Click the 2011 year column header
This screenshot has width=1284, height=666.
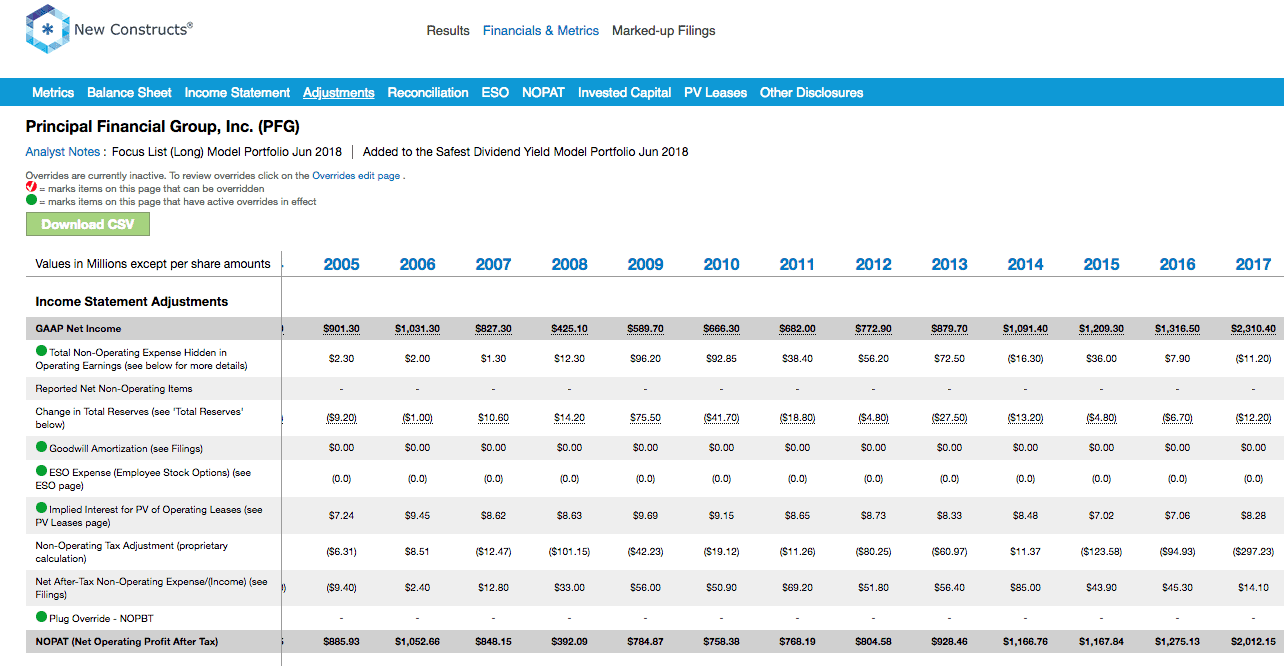tap(797, 264)
